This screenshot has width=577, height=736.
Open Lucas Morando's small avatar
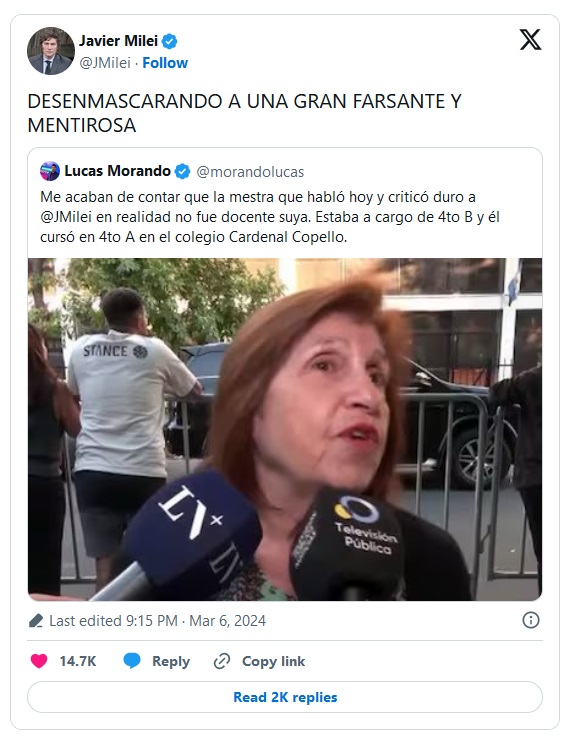click(50, 171)
